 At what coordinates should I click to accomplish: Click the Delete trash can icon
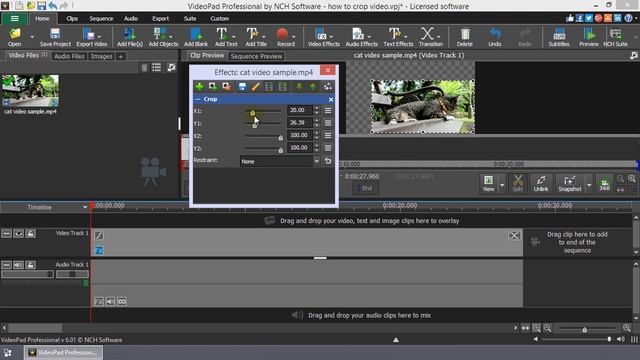click(464, 34)
